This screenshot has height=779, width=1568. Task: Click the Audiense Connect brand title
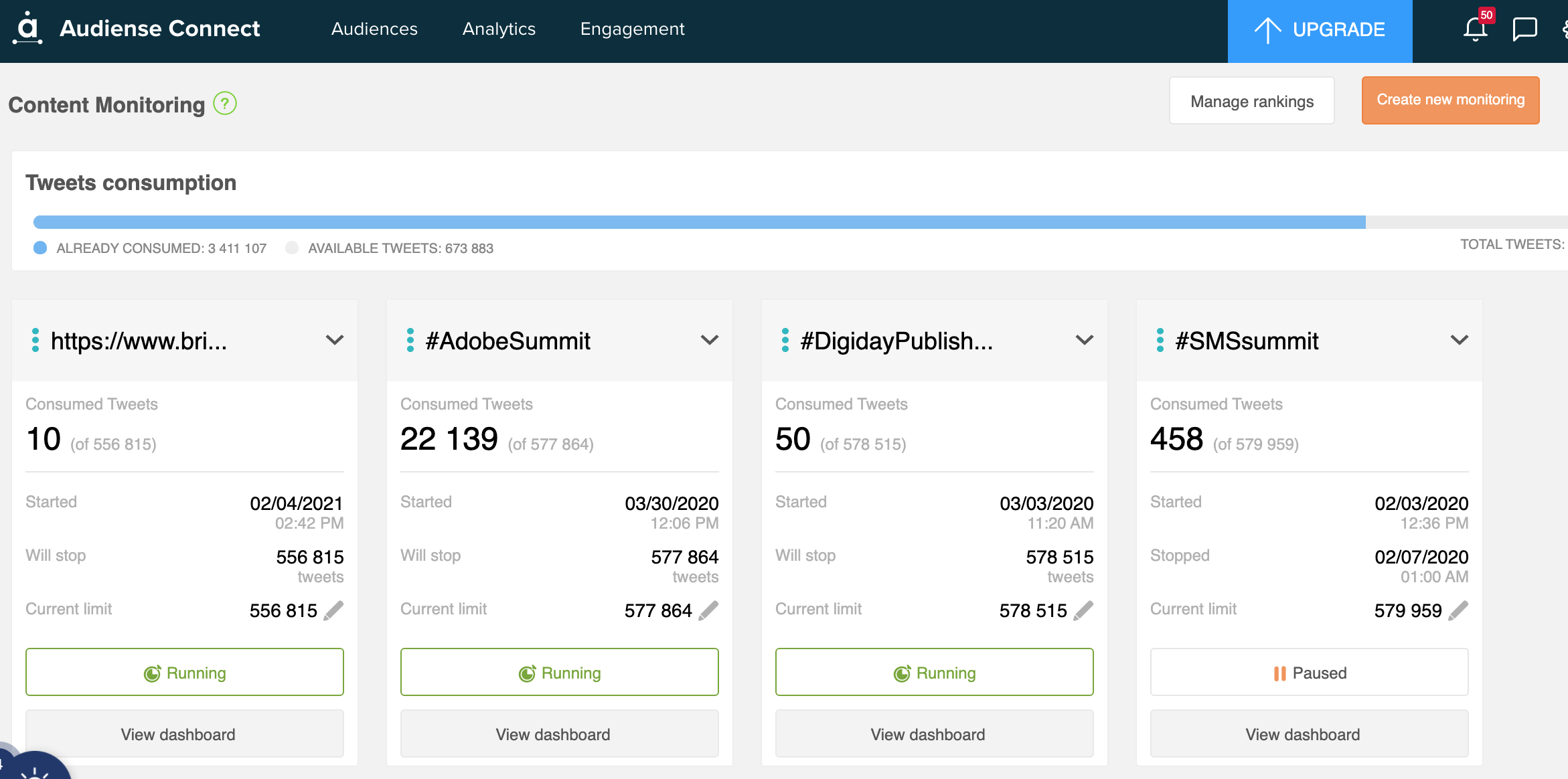159,28
